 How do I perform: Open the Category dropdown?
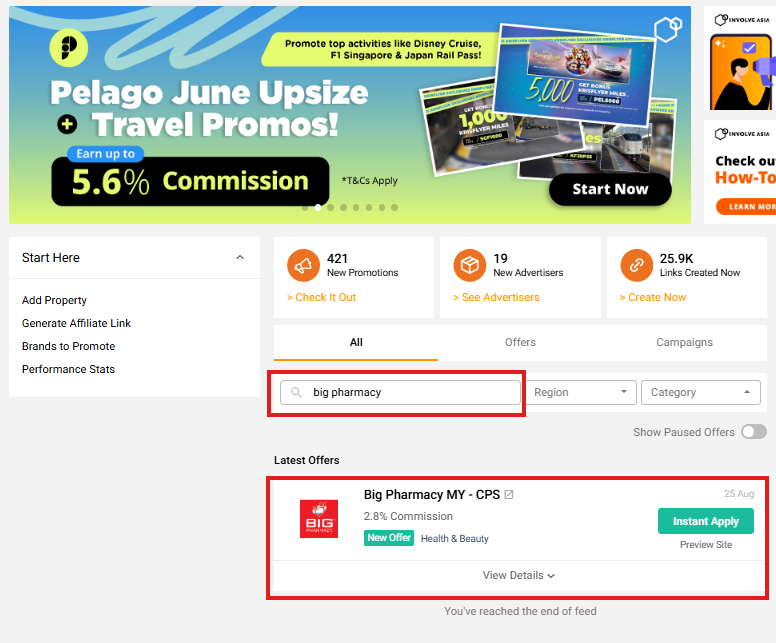point(701,393)
